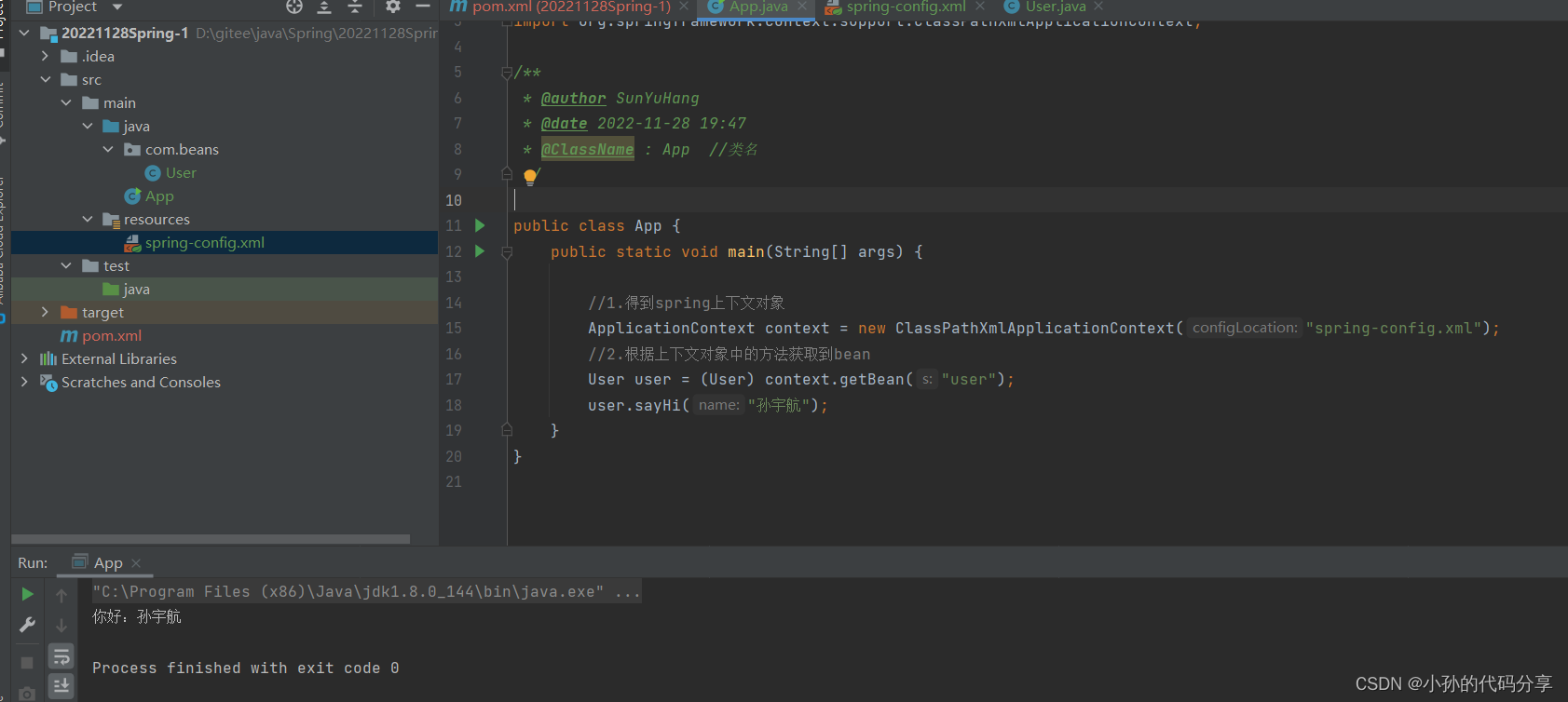This screenshot has width=1568, height=702.
Task: Switch to pom.xml editor tab
Action: click(x=570, y=7)
